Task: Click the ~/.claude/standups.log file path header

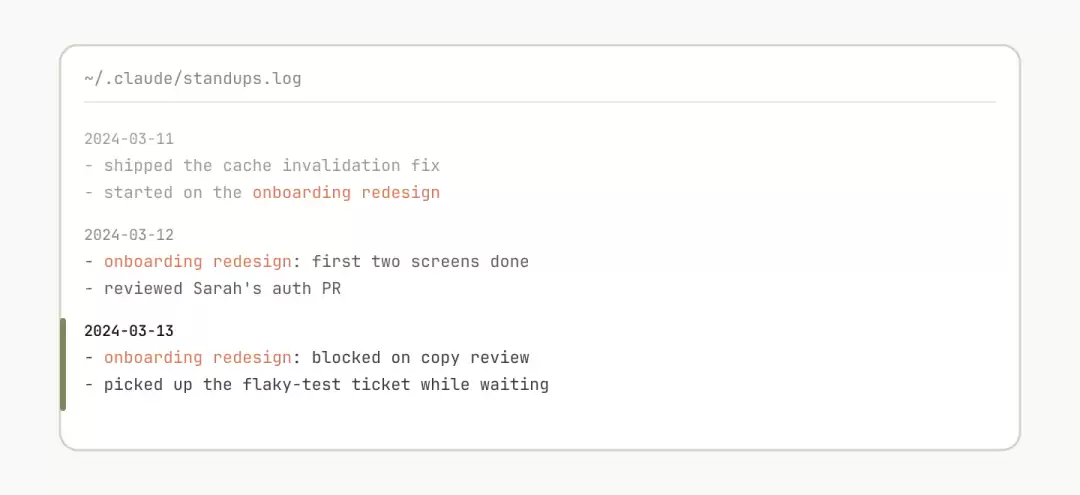Action: (193, 78)
